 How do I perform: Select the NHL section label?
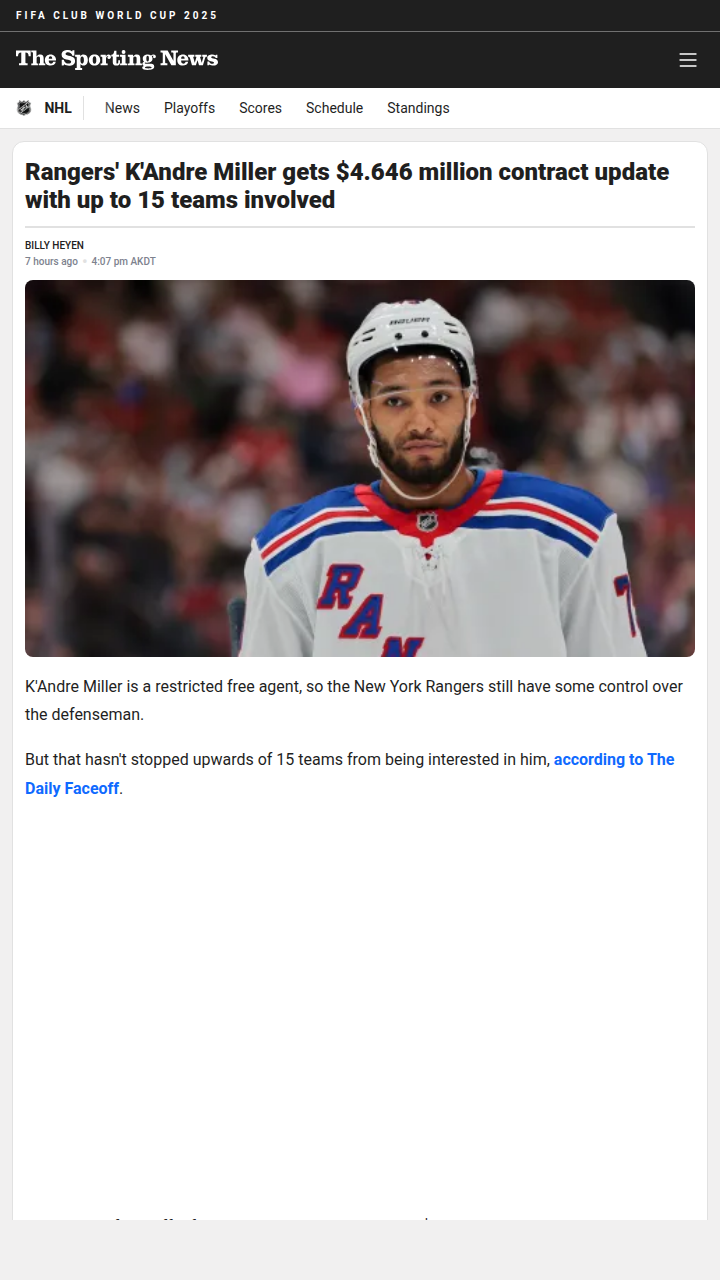coord(58,108)
